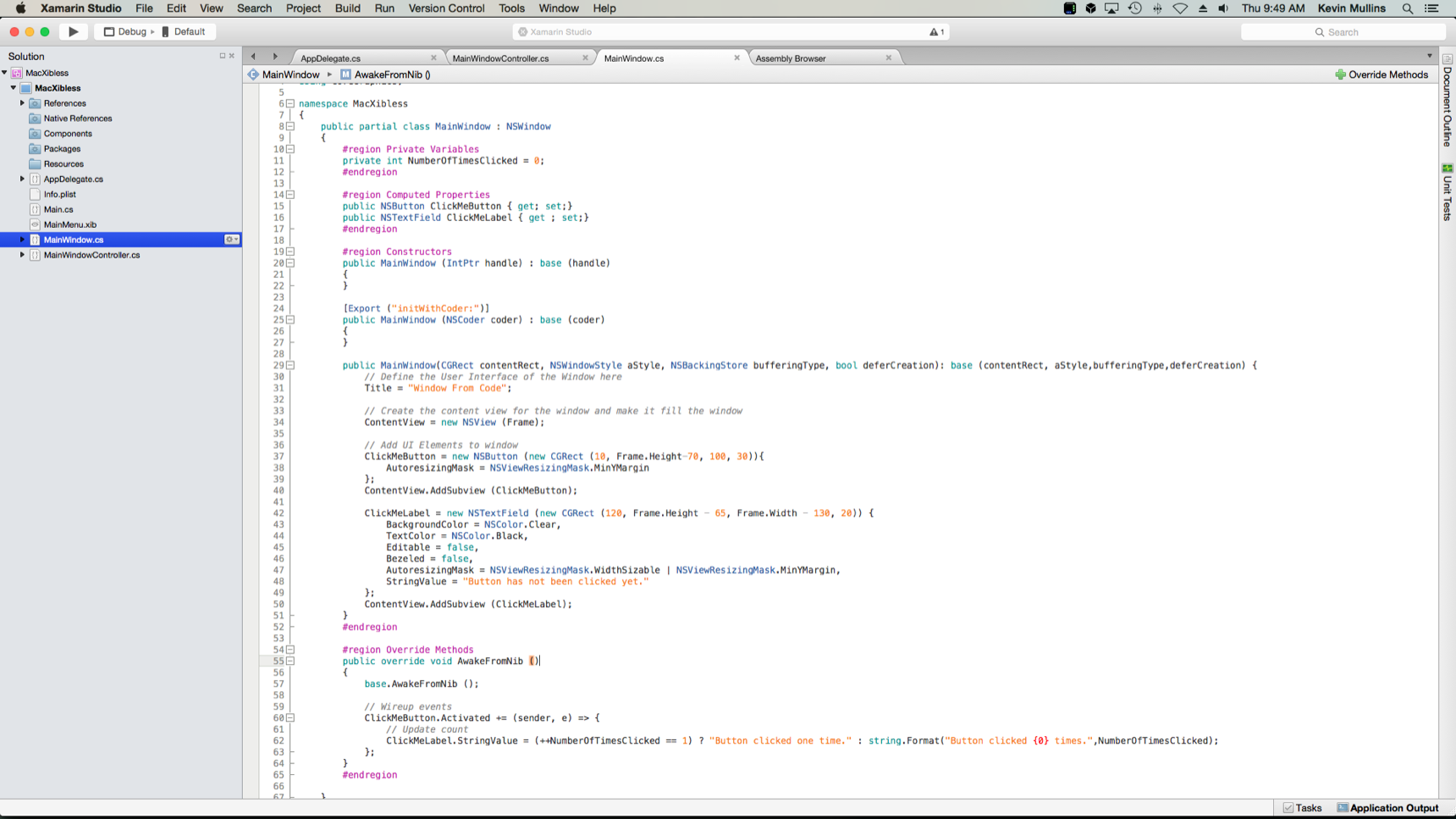Expand the MainWindowController.cs tree node
Screen dimensions: 1456x819
coord(23,255)
